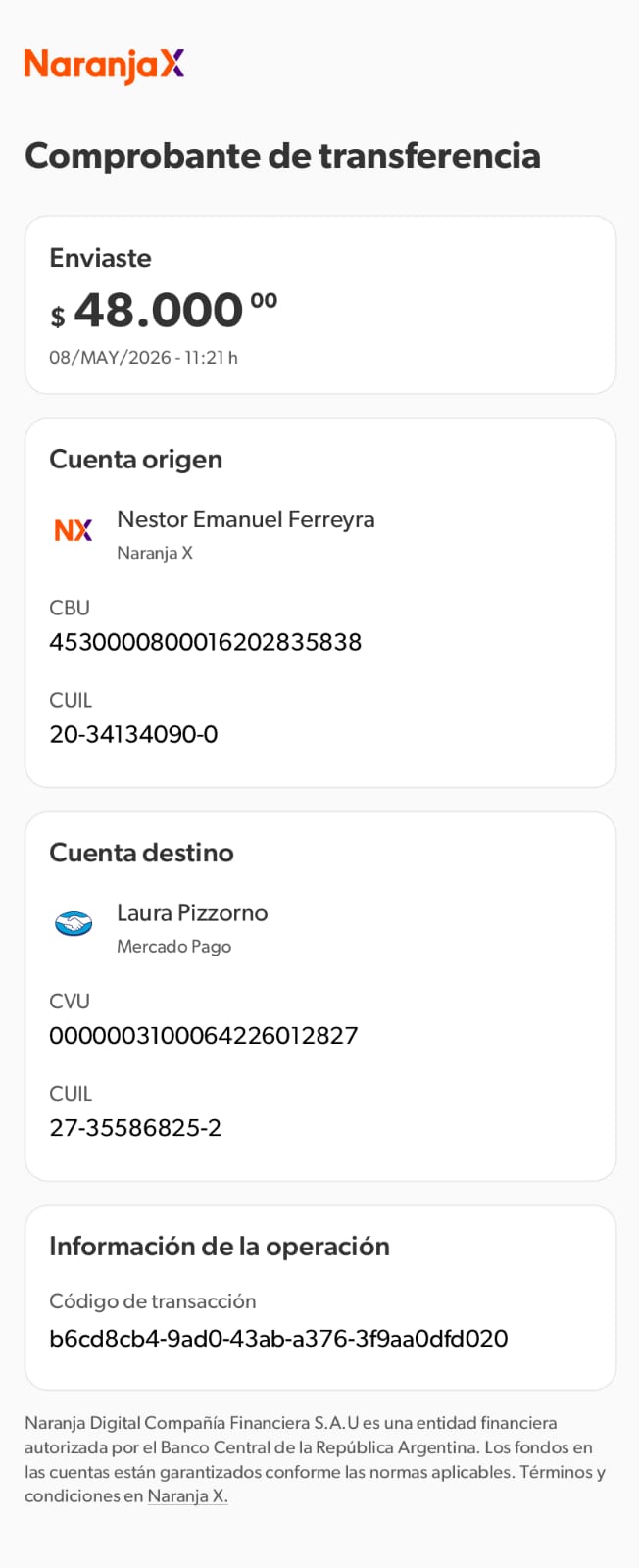
Task: Click the Cuenta origen section title
Action: coord(135,460)
